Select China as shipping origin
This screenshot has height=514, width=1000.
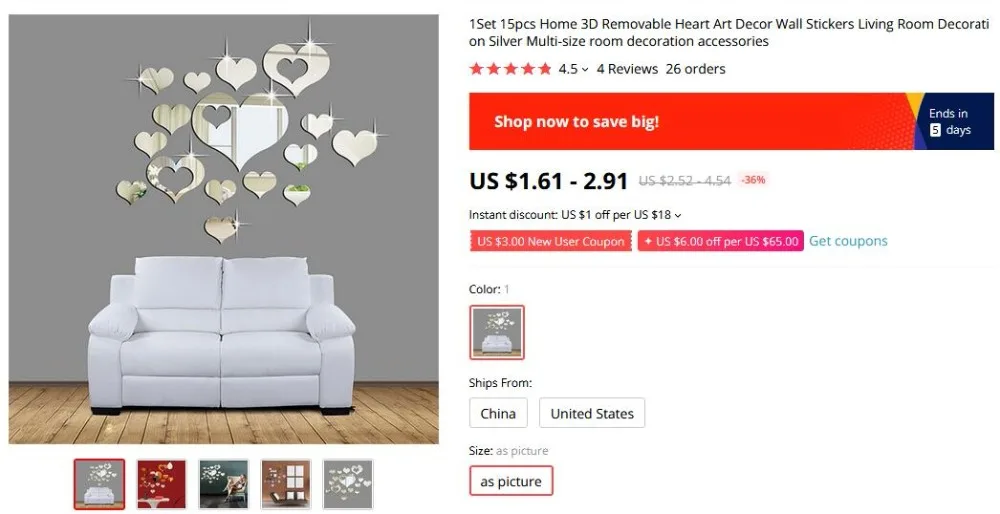(498, 413)
